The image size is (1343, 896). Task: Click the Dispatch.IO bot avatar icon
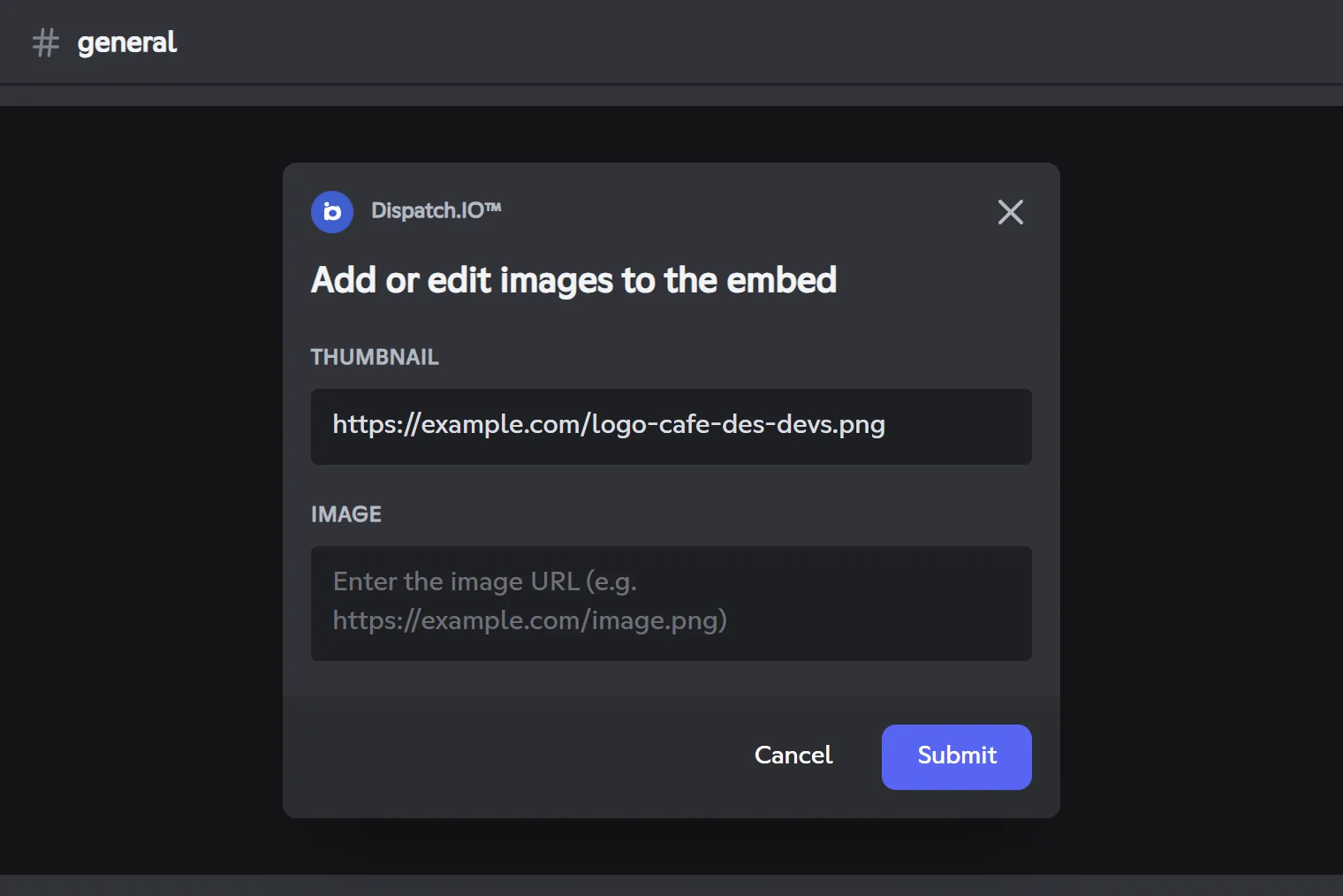(x=332, y=212)
